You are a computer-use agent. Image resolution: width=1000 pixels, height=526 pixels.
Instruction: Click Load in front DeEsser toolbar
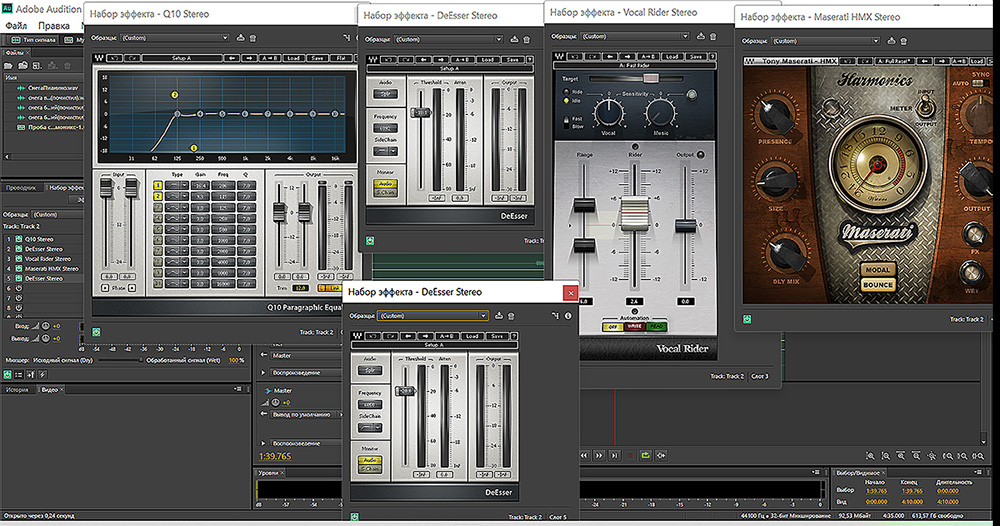click(x=472, y=336)
